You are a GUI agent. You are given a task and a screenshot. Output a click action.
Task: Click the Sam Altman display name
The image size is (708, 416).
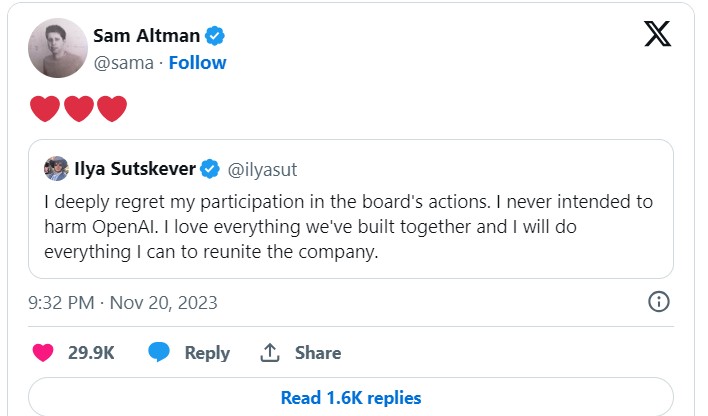tap(146, 36)
